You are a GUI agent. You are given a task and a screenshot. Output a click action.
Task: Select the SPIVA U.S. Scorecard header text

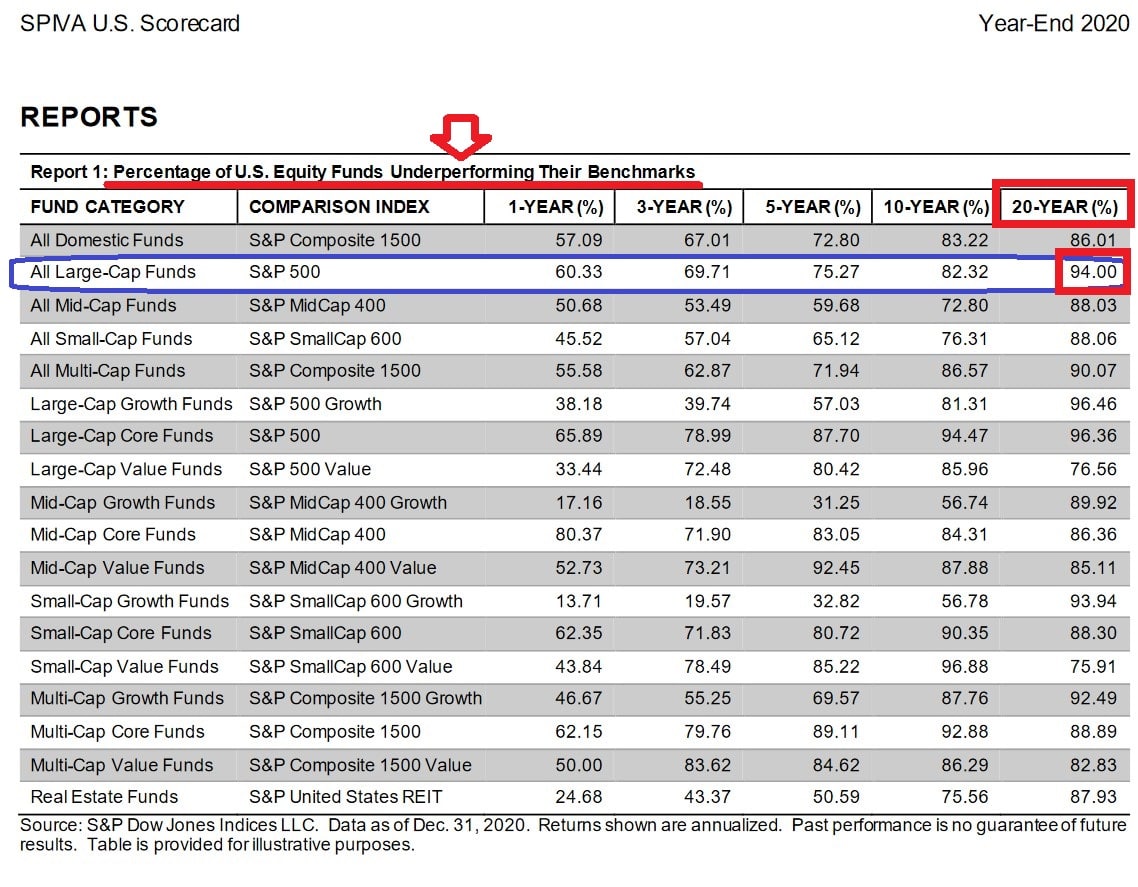pyautogui.click(x=130, y=23)
